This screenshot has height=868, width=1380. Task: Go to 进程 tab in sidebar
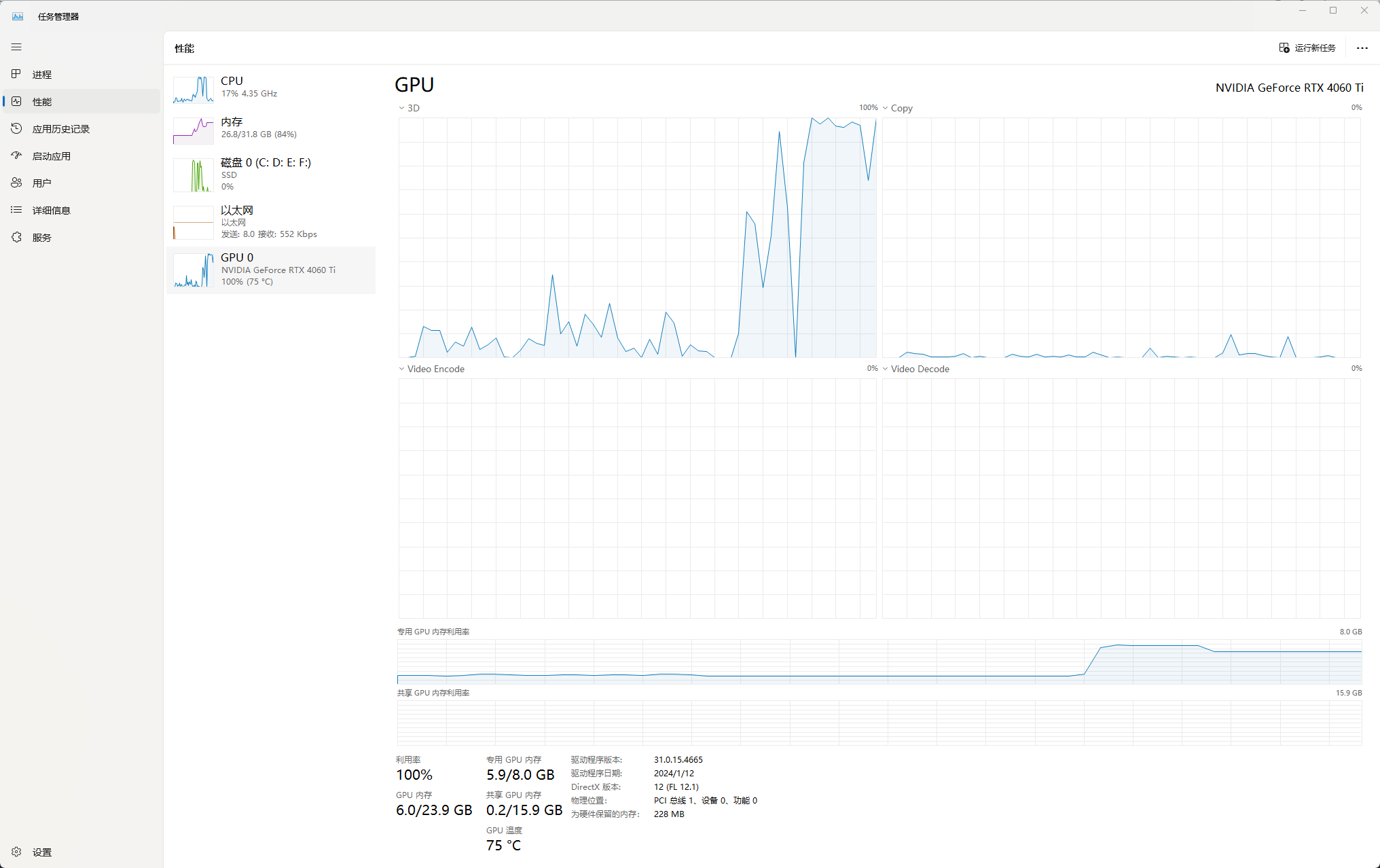click(81, 74)
